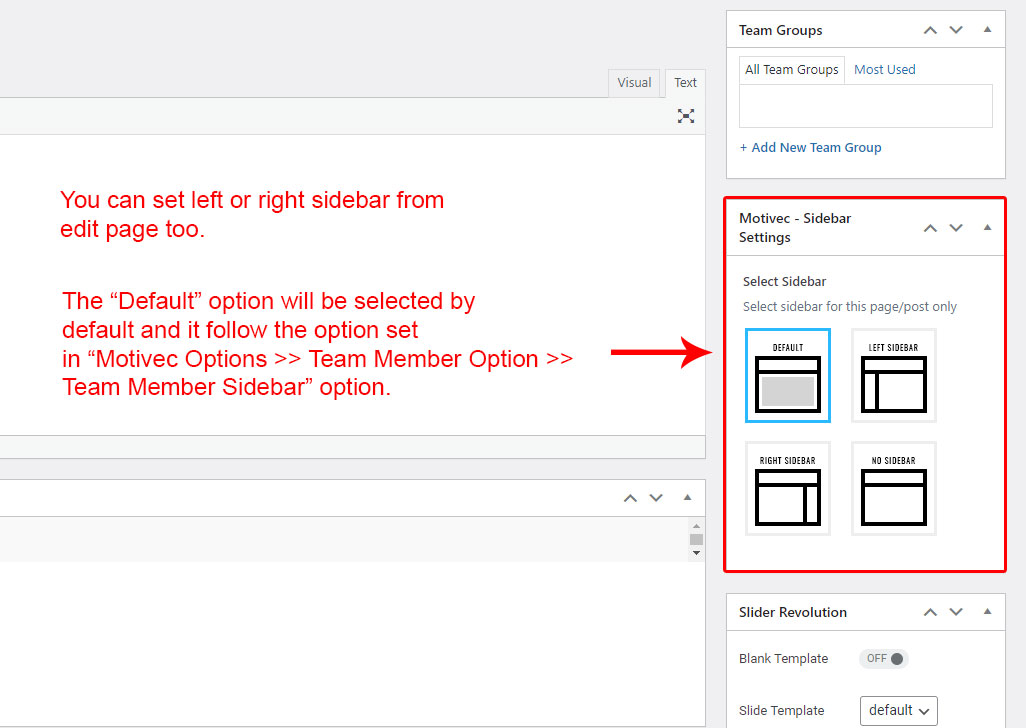Move Team Groups panel down
This screenshot has height=728, width=1026.
coord(956,30)
